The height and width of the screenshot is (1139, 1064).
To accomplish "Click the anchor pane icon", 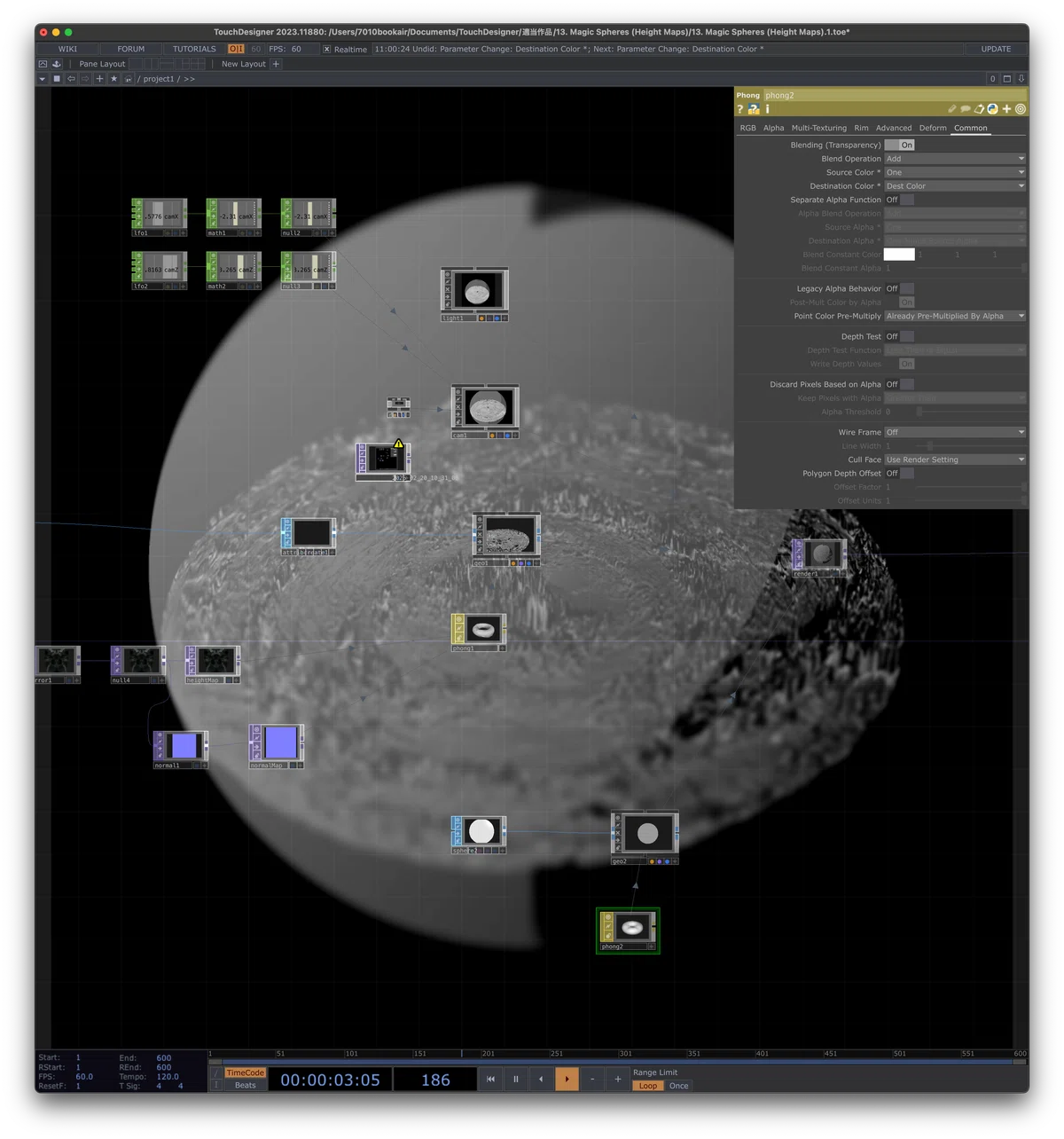I will pyautogui.click(x=57, y=64).
